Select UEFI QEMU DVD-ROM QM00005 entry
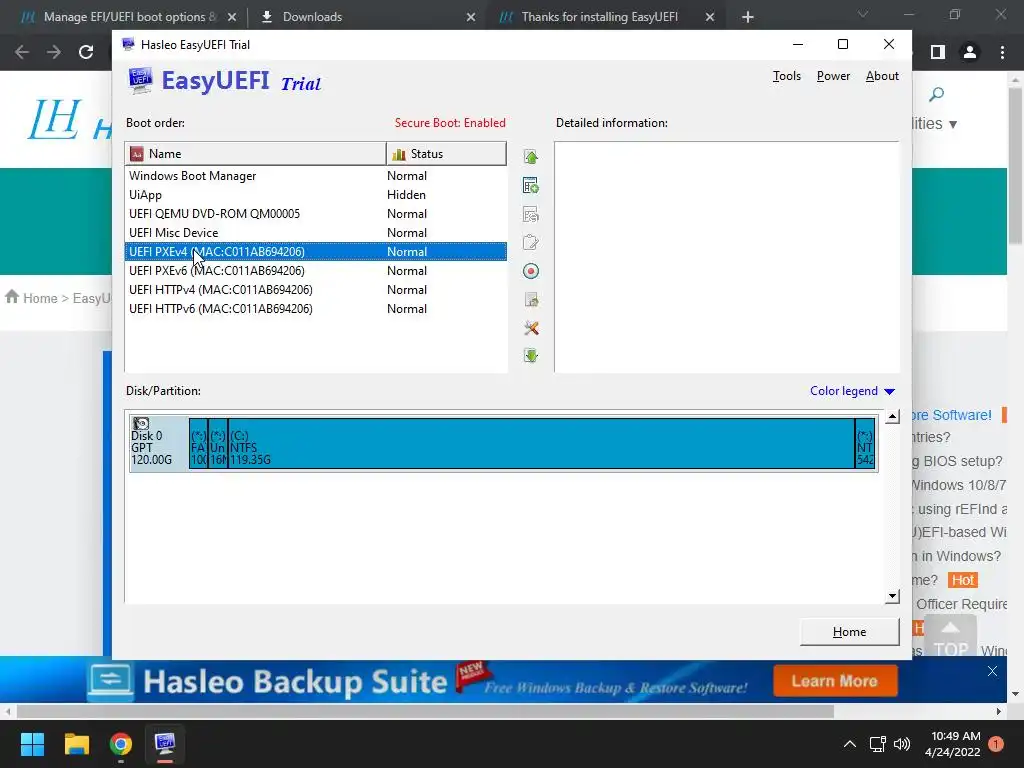The width and height of the screenshot is (1024, 768). coord(315,214)
